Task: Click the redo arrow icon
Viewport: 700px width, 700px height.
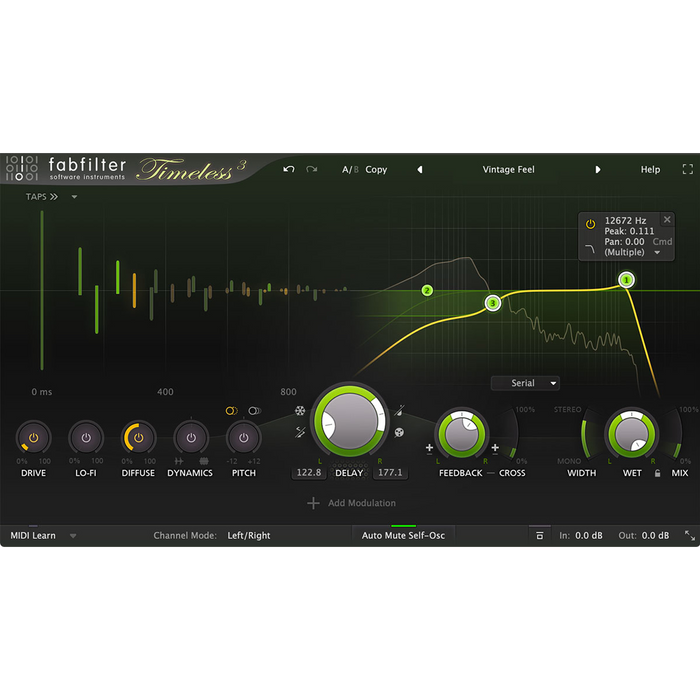Action: 312,169
